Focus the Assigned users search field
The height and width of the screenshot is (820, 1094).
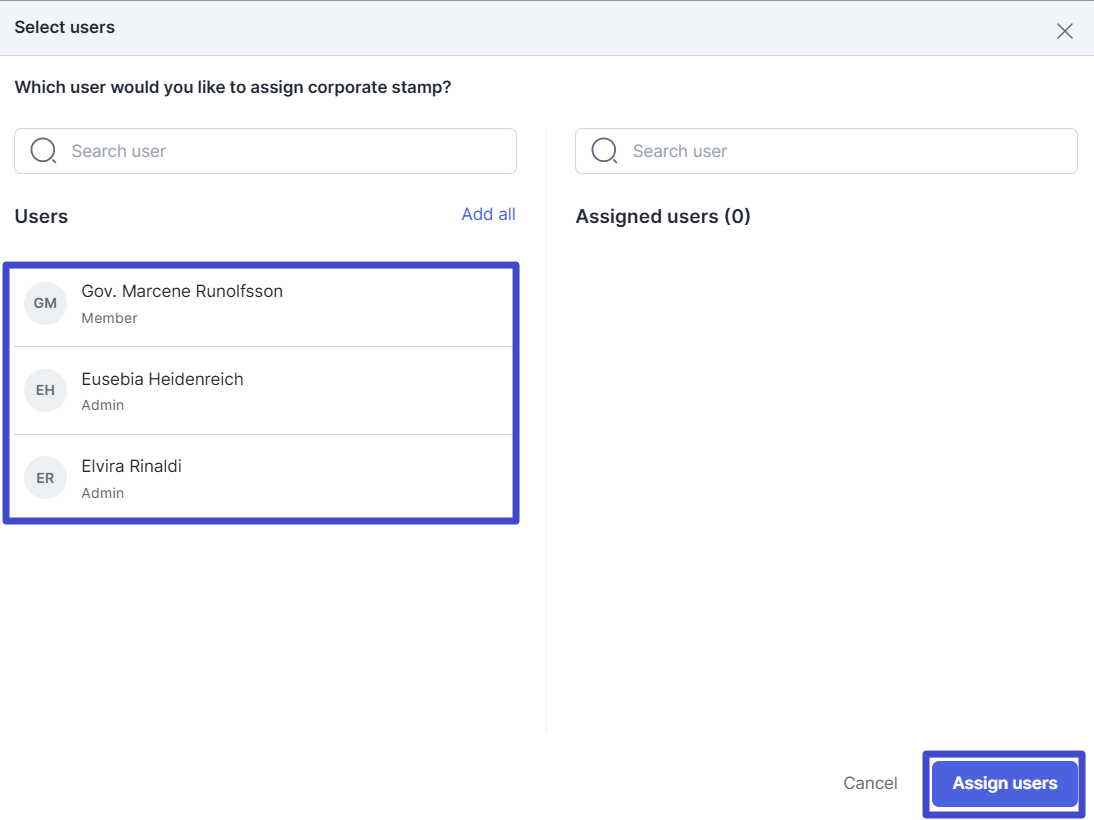pyautogui.click(x=826, y=151)
